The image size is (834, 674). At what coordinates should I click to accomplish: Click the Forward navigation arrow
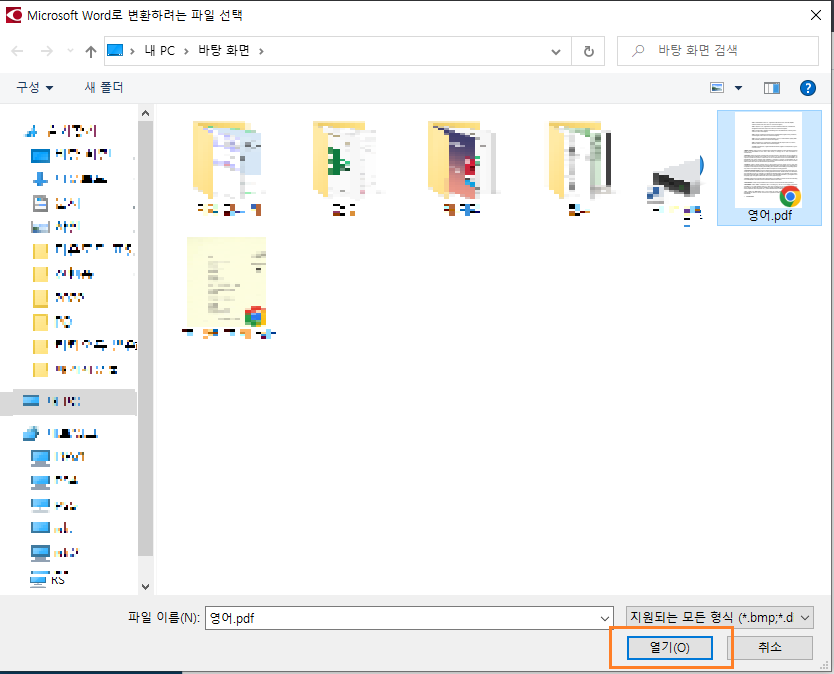tap(47, 51)
